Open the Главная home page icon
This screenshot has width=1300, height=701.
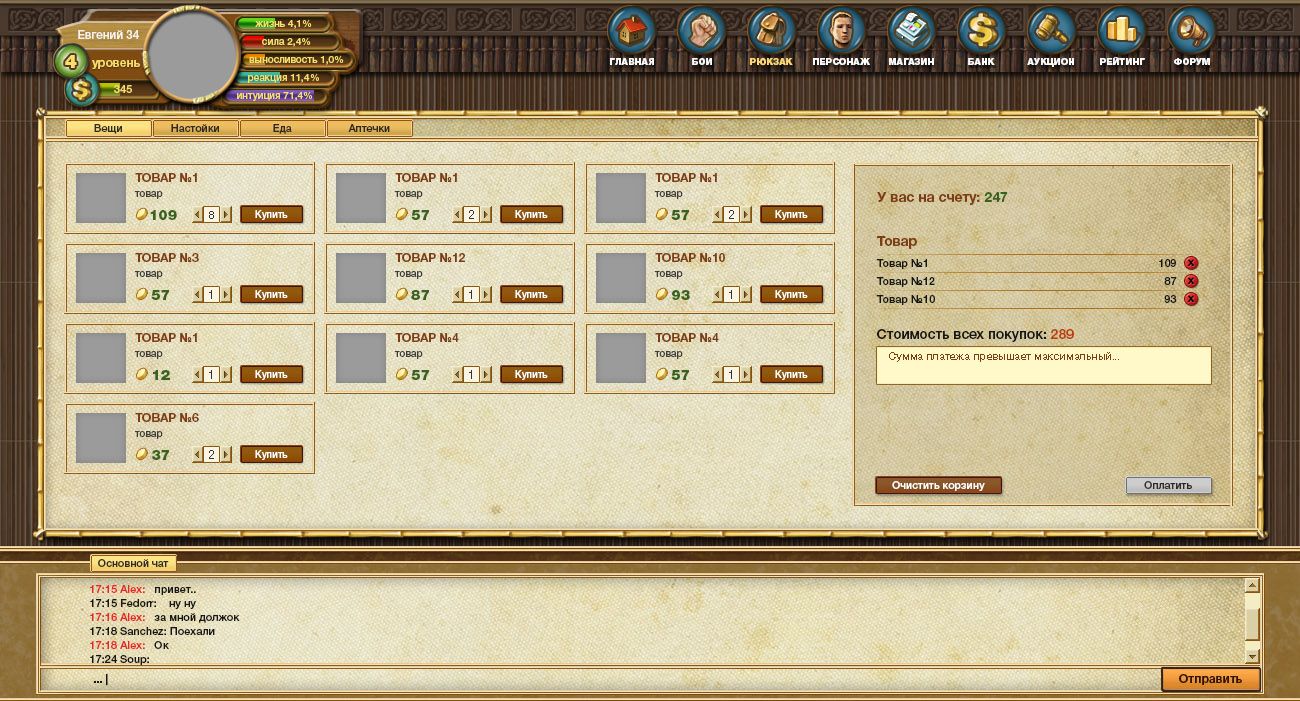tap(631, 32)
